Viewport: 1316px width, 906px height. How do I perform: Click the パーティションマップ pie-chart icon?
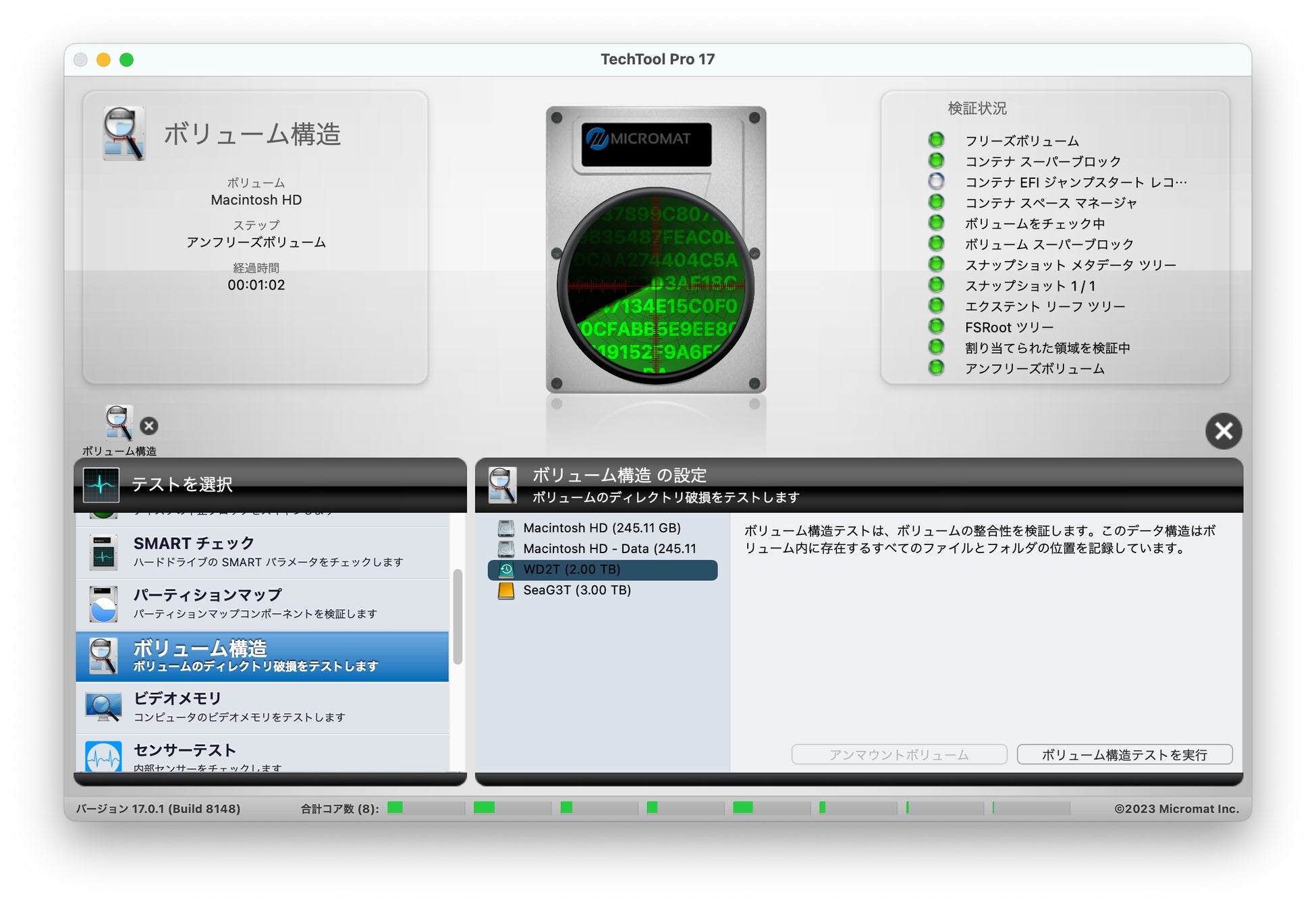tap(103, 604)
